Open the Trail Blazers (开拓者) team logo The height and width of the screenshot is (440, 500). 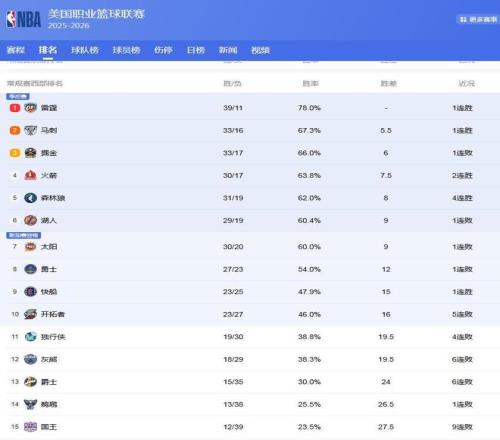(30, 314)
